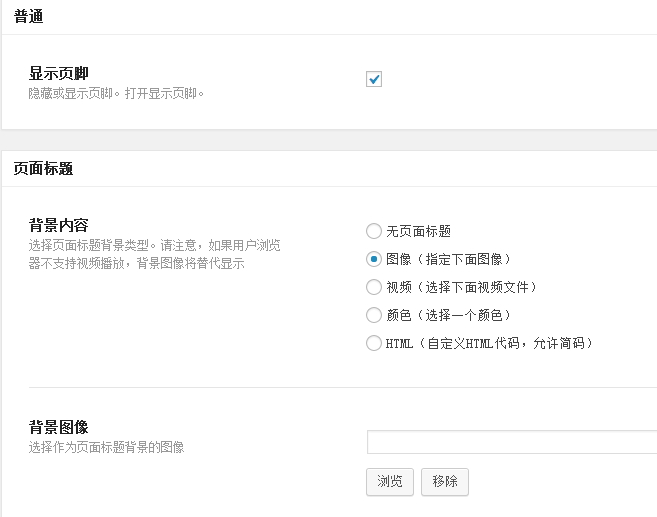Click the 背景图像 URL input field
Screen dimensions: 657x517
[512, 442]
